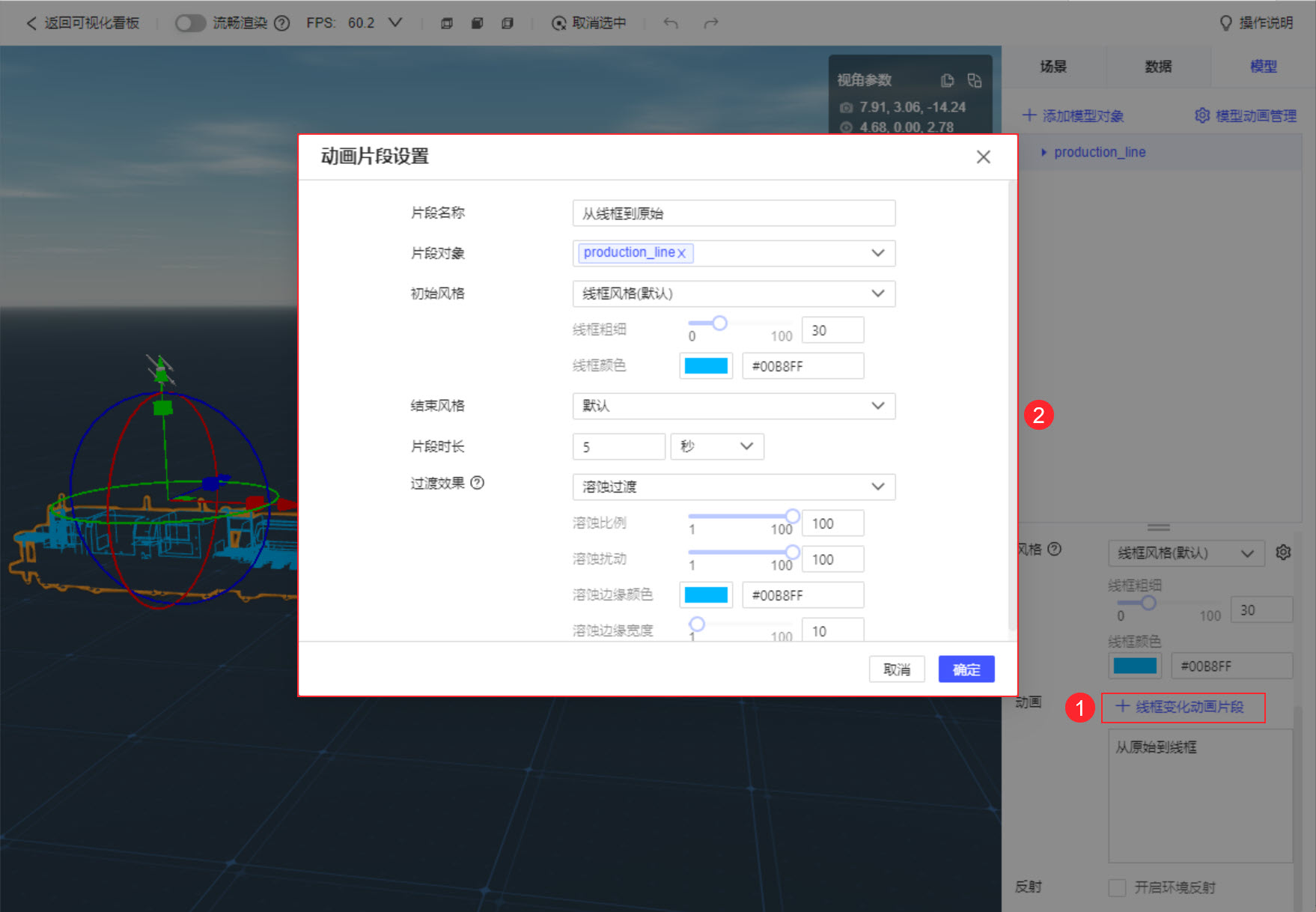
Task: Adjust the side panel 线框粗细 slider
Action: [x=1148, y=603]
